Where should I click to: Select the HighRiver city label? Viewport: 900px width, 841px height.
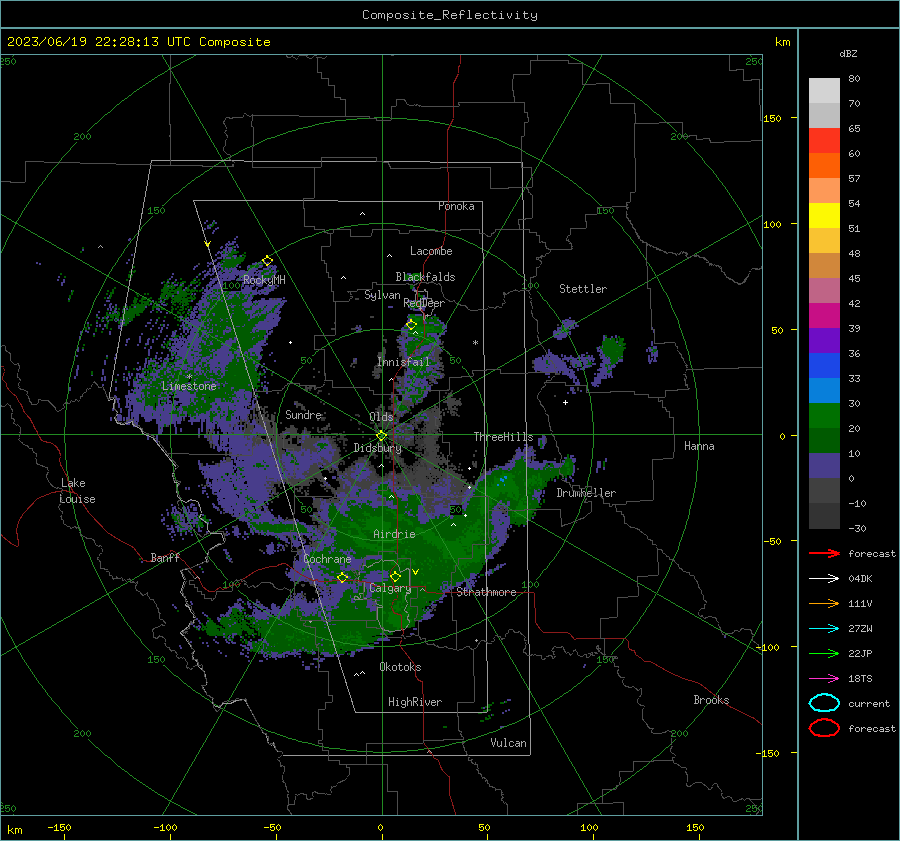(415, 702)
